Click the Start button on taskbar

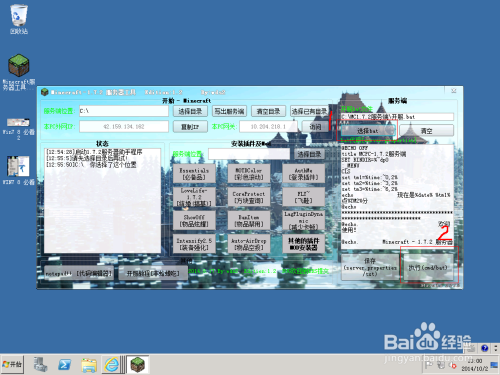(x=12, y=364)
